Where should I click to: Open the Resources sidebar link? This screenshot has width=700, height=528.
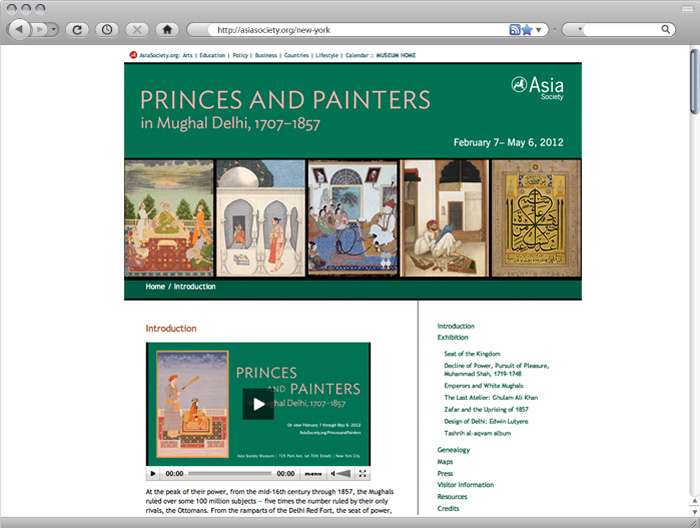pos(452,496)
